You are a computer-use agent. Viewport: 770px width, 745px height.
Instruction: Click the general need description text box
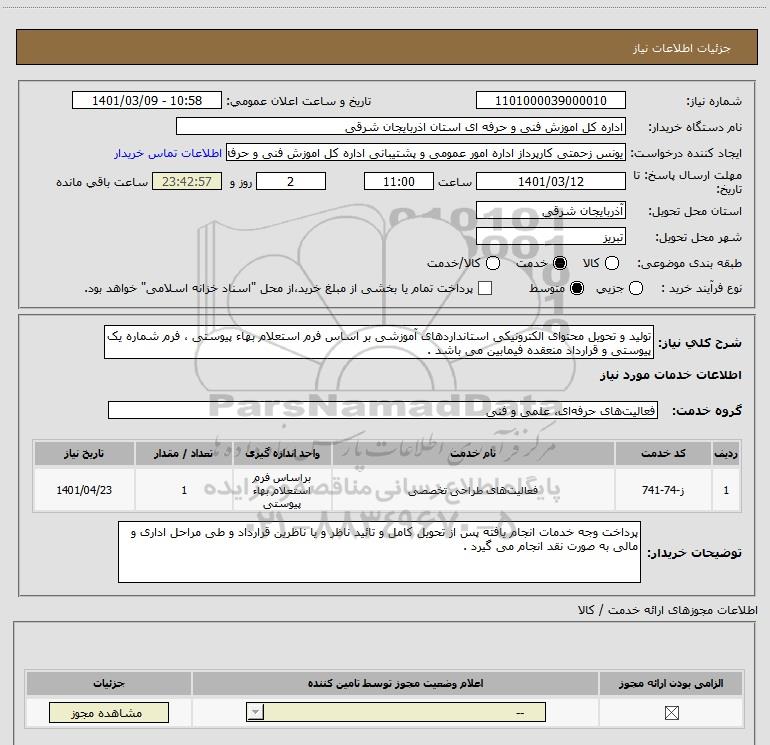(x=379, y=342)
